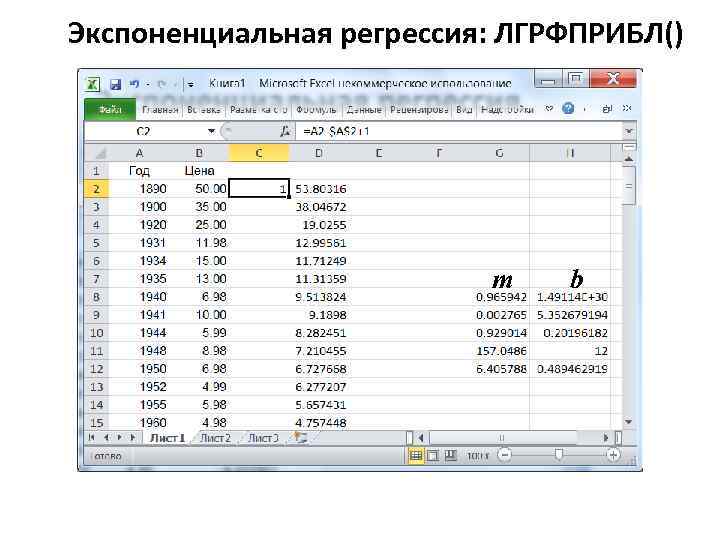Switch to Normal view icon in status bar
This screenshot has height=540, width=720.
point(416,456)
